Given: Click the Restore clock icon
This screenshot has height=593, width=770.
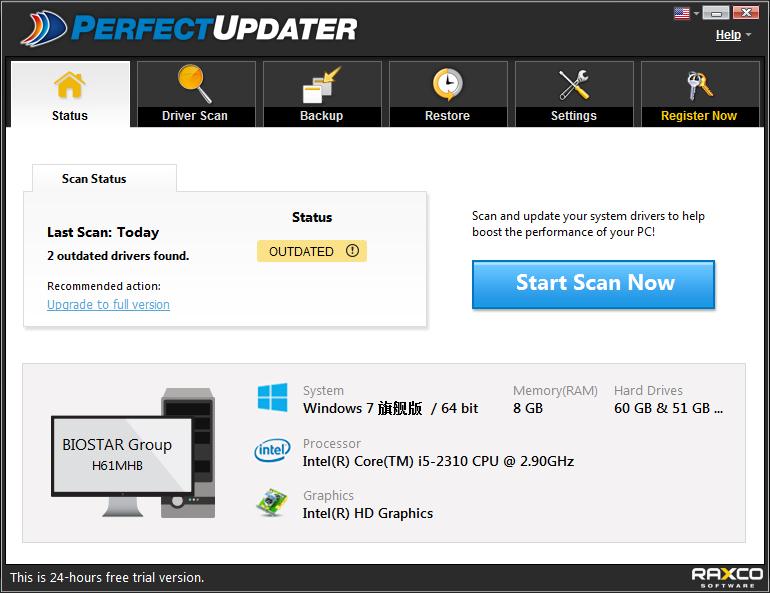Looking at the screenshot, I should pyautogui.click(x=447, y=84).
